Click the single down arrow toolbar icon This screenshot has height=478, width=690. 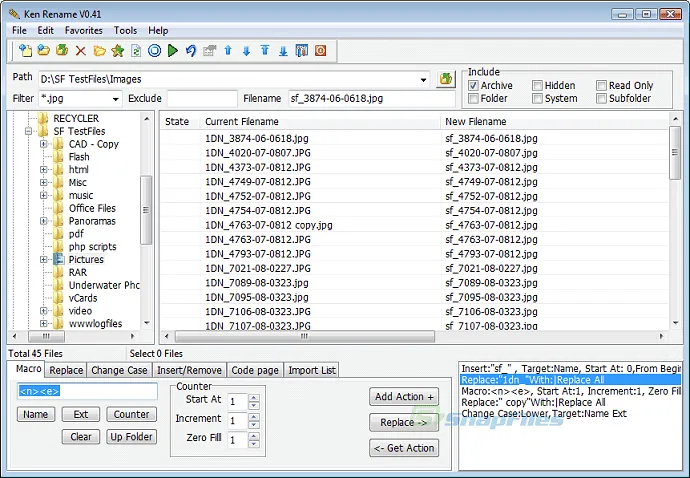click(x=246, y=50)
